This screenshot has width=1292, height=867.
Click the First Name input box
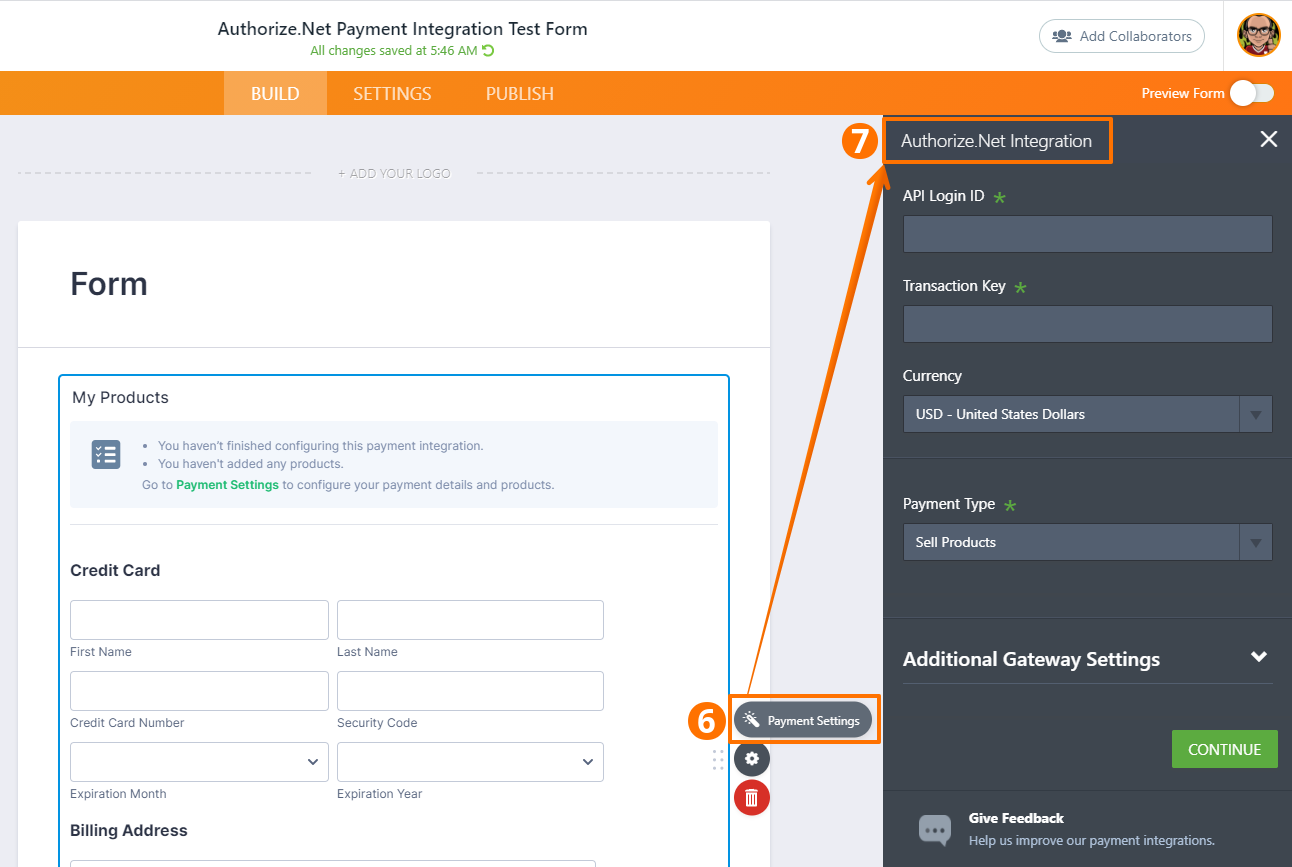[199, 620]
